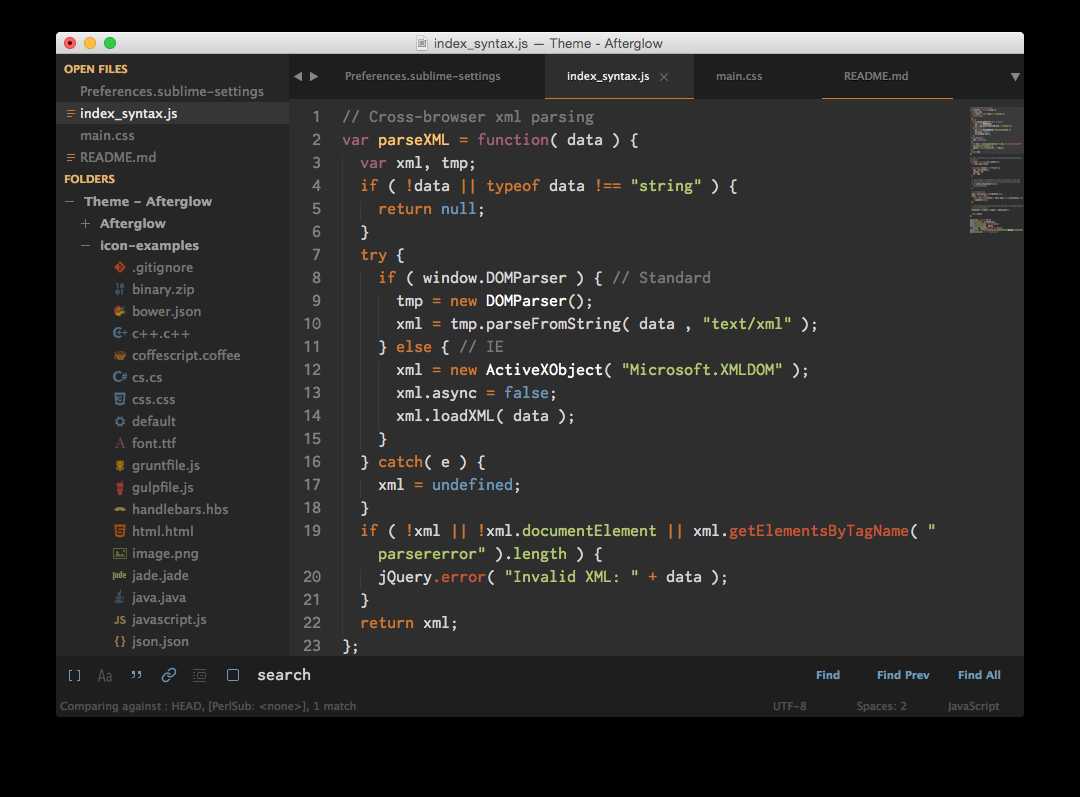
Task: Click the Gulp icon beside gulpfile.js
Action: click(120, 487)
